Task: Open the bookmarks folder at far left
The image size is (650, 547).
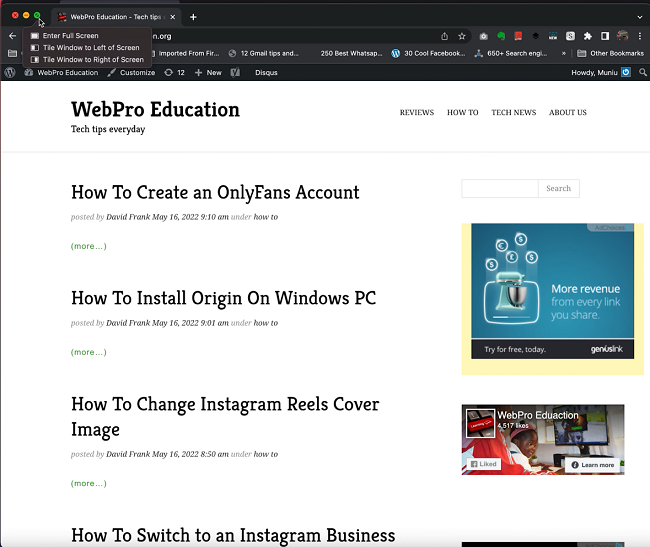Action: click(12, 53)
